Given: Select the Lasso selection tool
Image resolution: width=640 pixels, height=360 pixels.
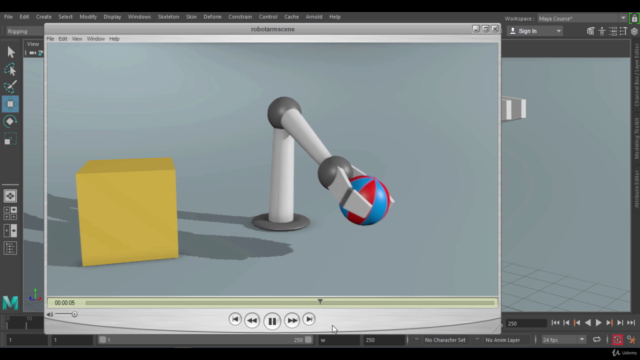Looking at the screenshot, I should pyautogui.click(x=10, y=70).
